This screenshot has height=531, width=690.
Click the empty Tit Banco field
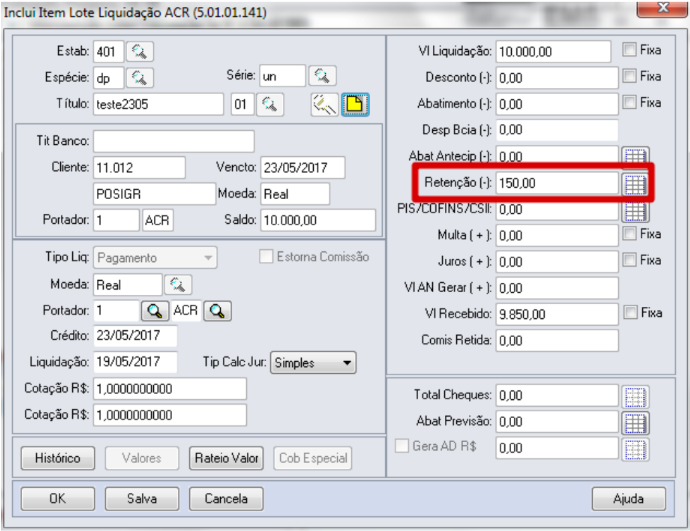coord(174,141)
